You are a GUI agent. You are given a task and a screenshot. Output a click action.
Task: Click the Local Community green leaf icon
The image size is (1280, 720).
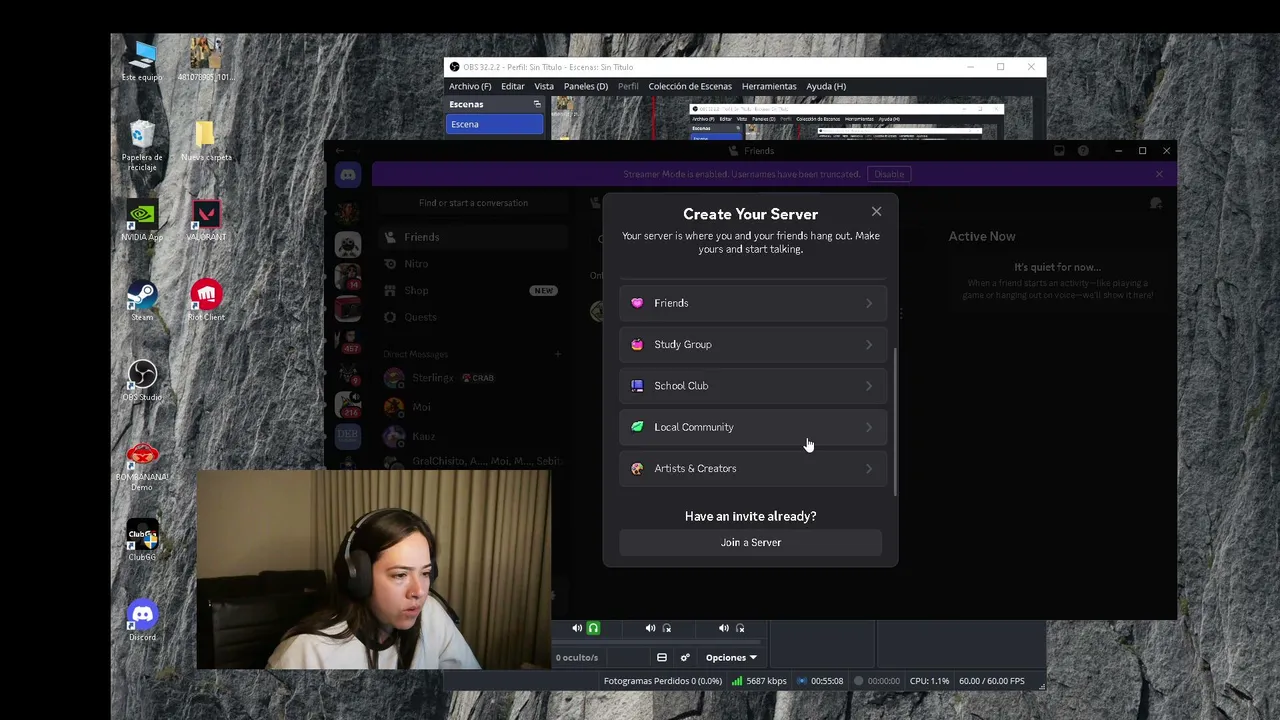click(x=637, y=427)
